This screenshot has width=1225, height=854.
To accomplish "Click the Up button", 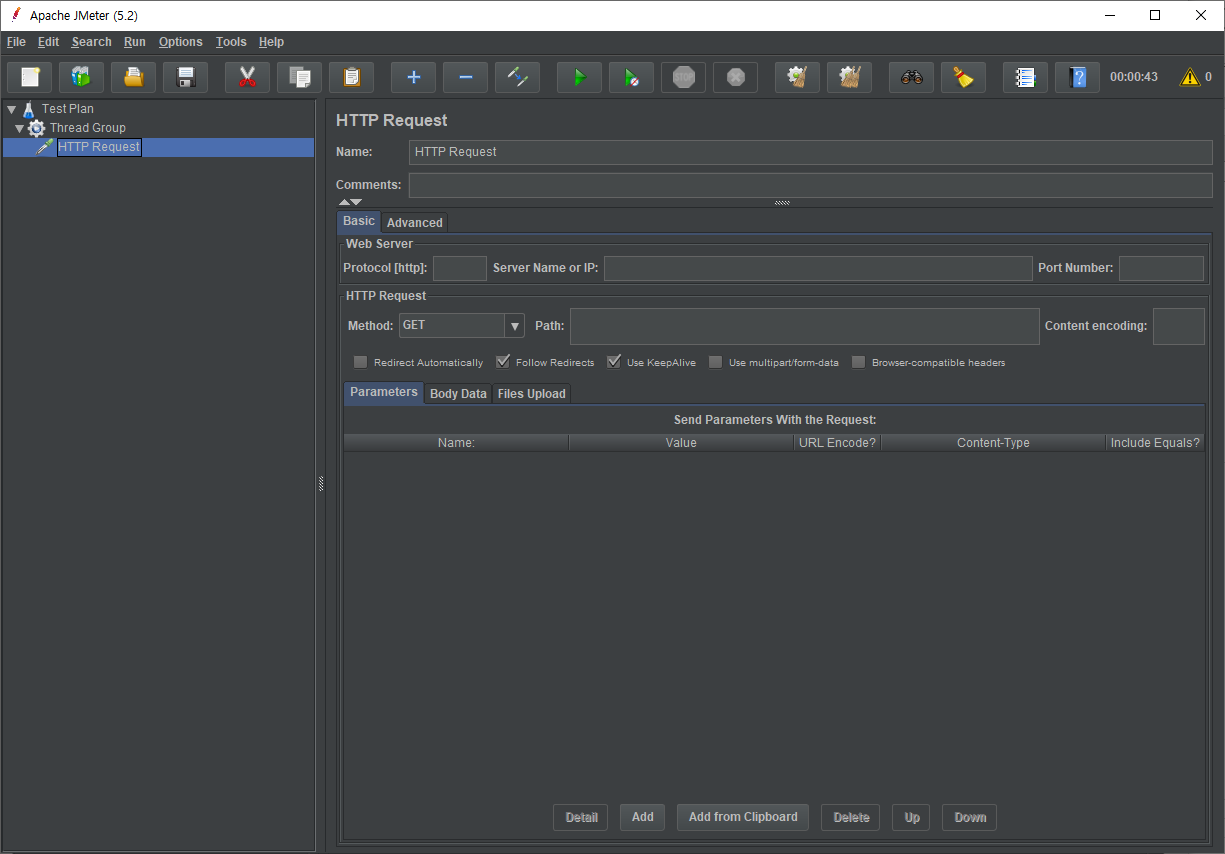I will tap(912, 817).
